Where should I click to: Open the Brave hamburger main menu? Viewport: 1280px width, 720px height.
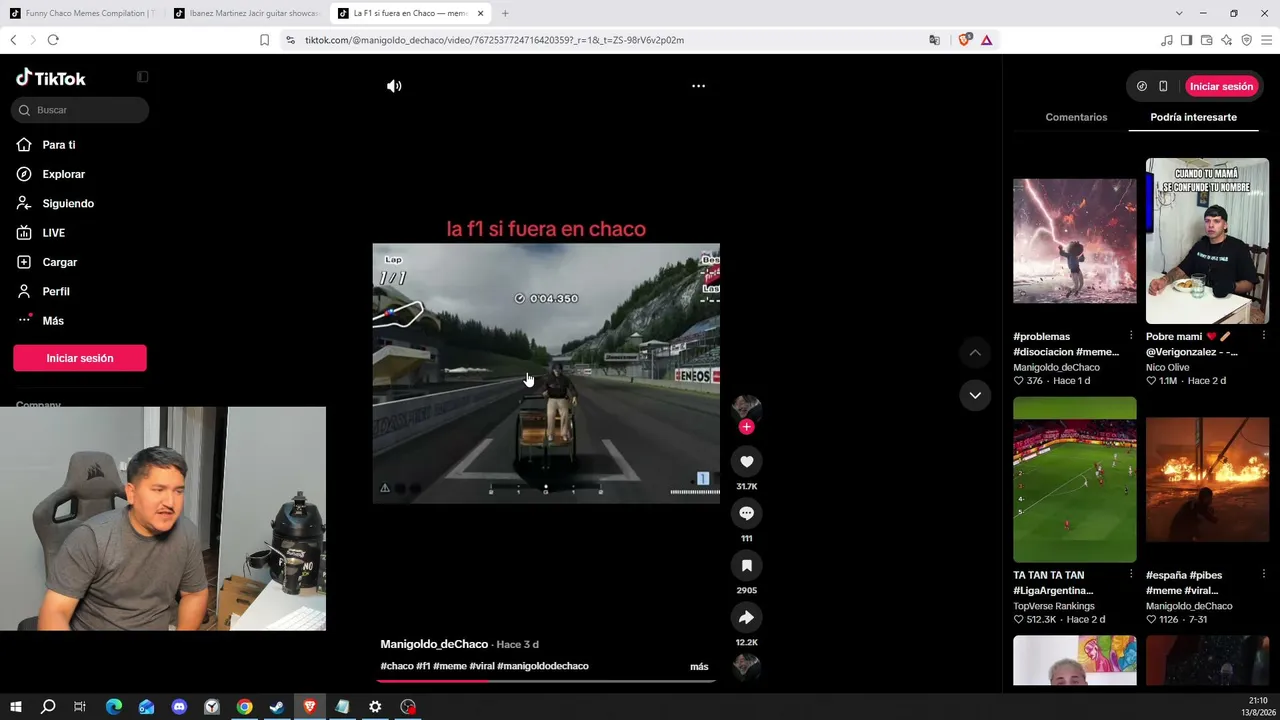(1267, 40)
